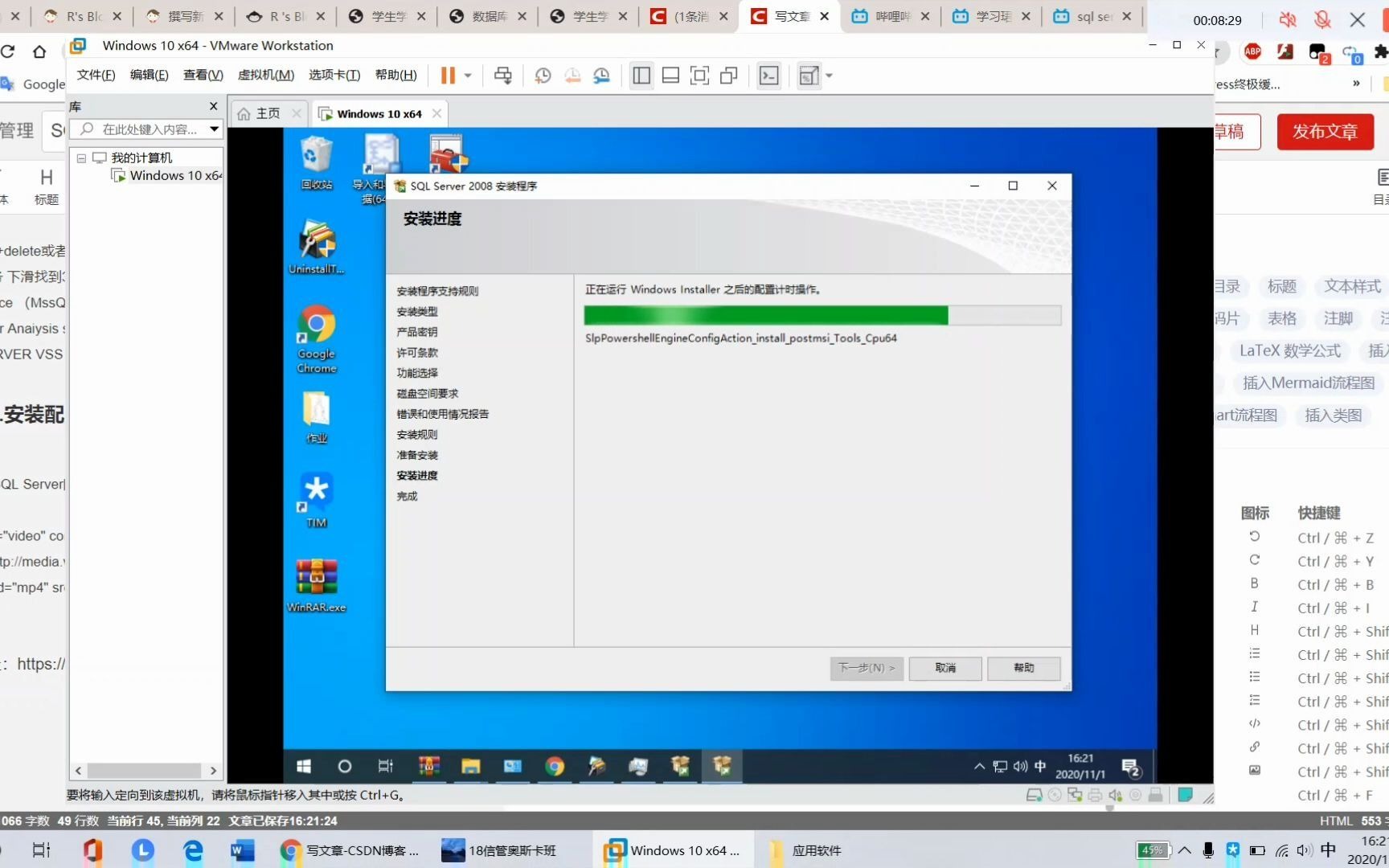Collapse the 我的计算机 tree node
Viewport: 1389px width, 868px height.
[x=81, y=158]
